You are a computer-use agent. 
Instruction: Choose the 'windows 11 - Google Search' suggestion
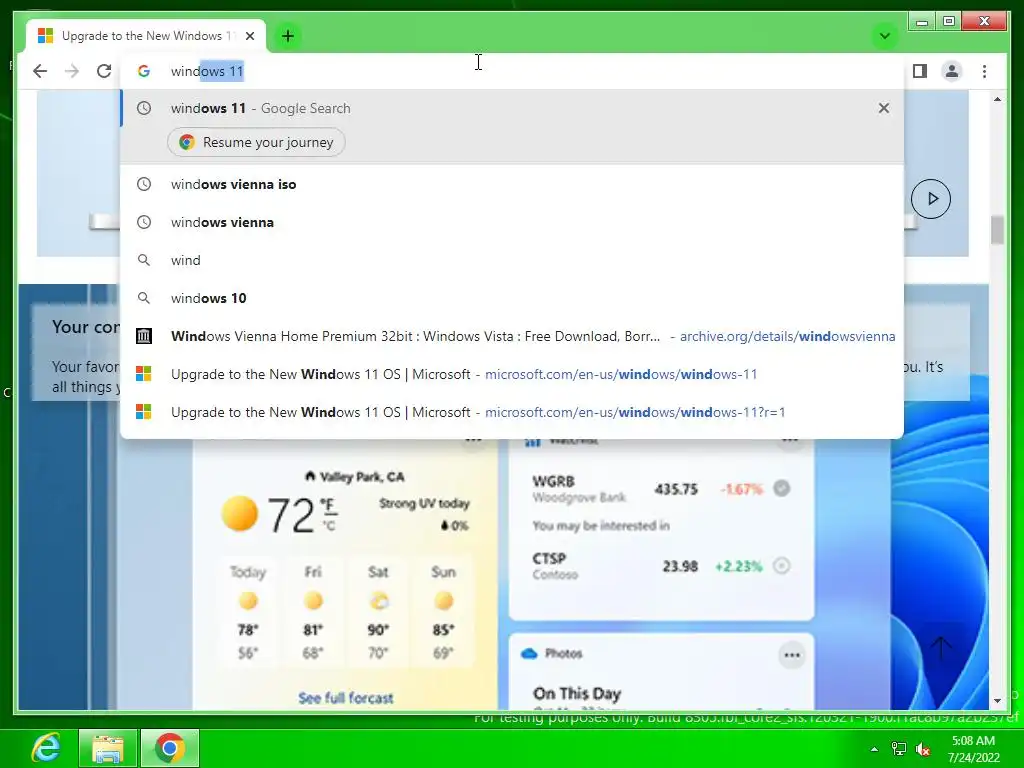[512, 108]
